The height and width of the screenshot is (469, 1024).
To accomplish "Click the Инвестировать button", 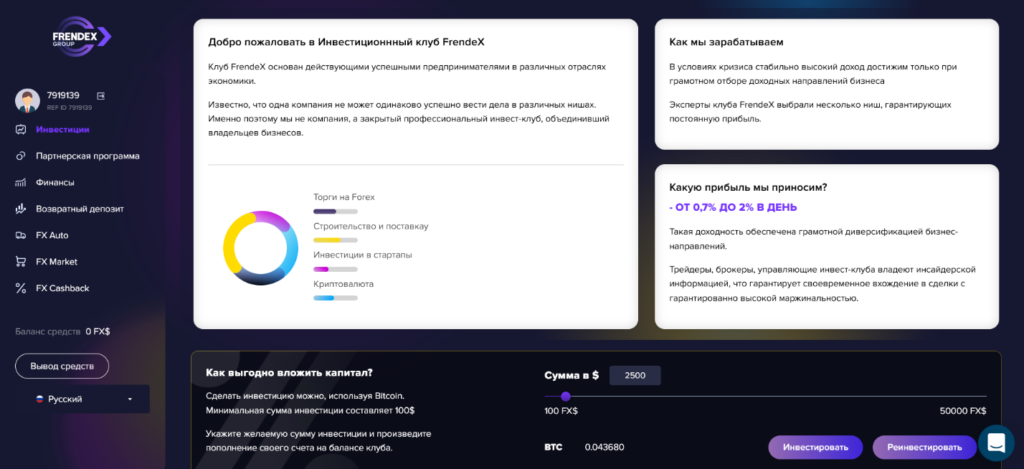I will 815,447.
